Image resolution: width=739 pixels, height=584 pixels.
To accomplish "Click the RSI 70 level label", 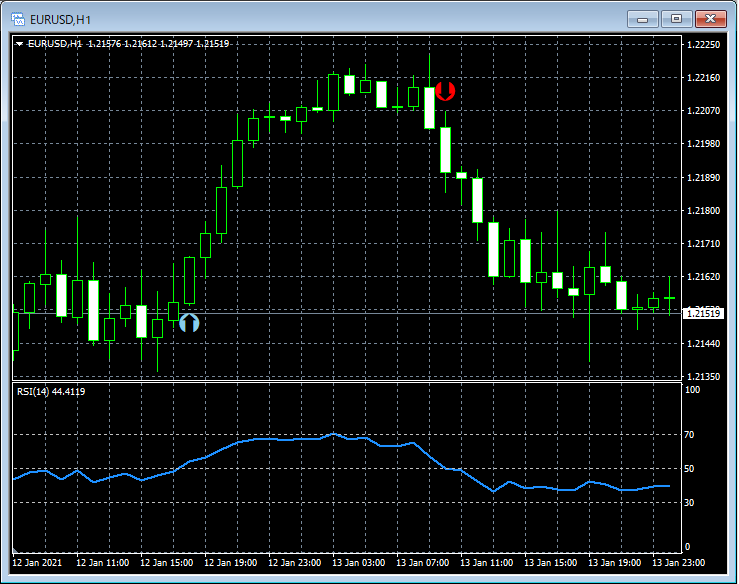I will point(689,435).
